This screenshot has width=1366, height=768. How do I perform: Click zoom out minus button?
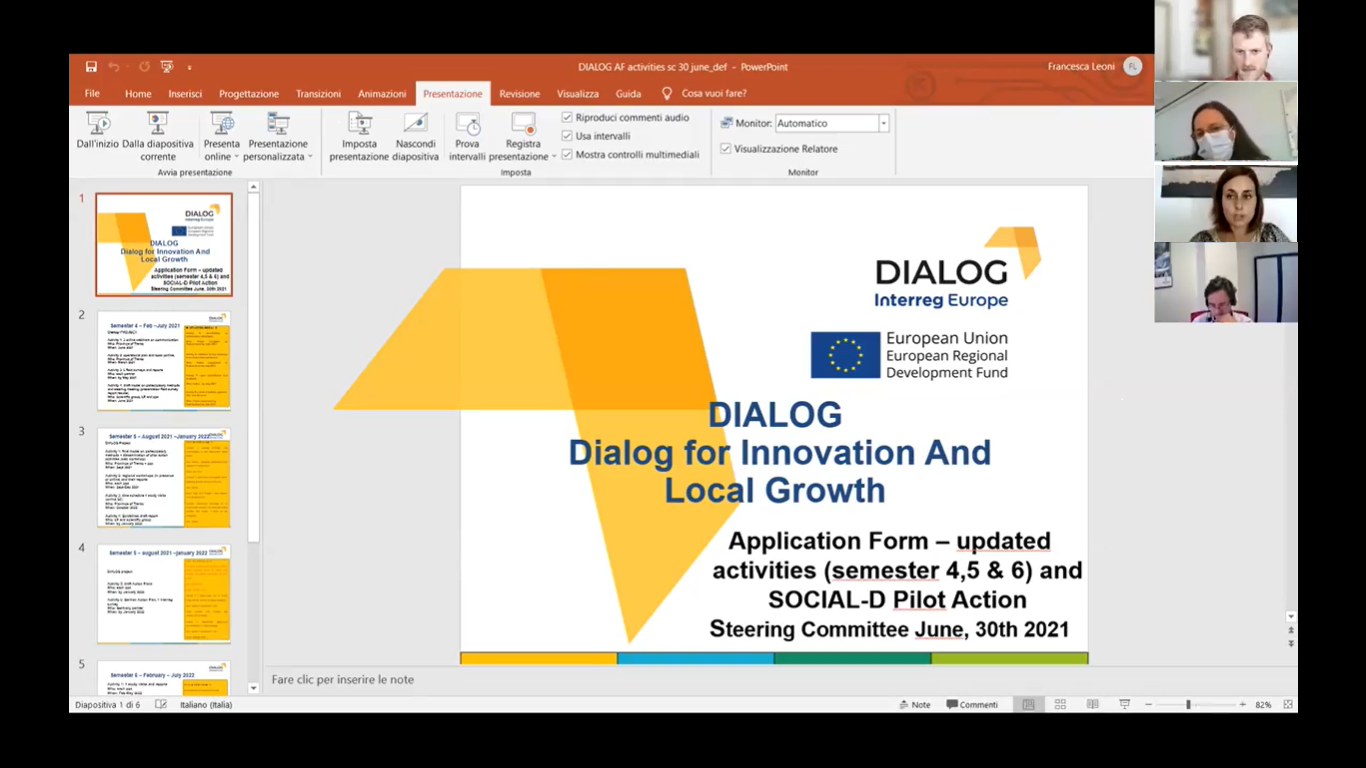point(1148,705)
